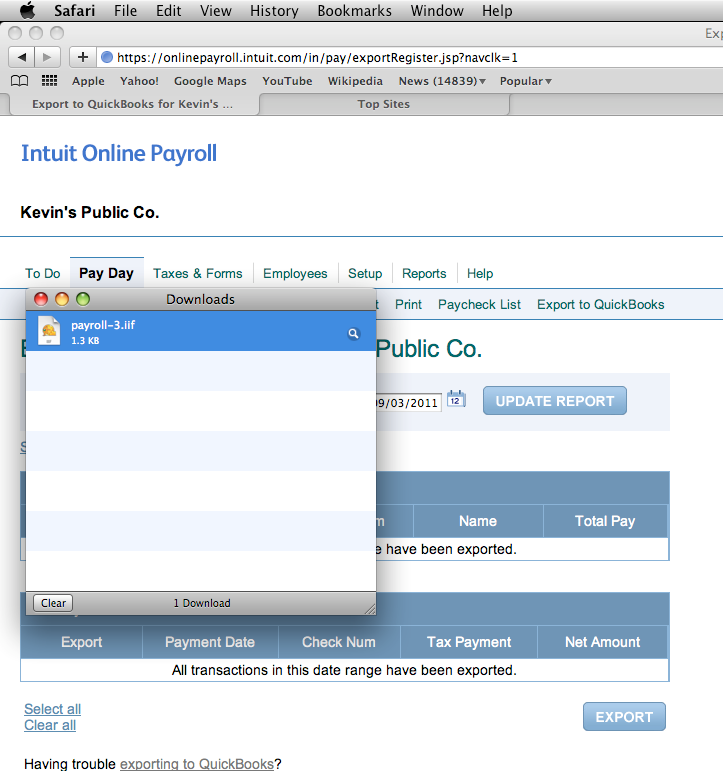723x771 pixels.
Task: Click the Downloads window resize grip
Action: click(x=370, y=609)
